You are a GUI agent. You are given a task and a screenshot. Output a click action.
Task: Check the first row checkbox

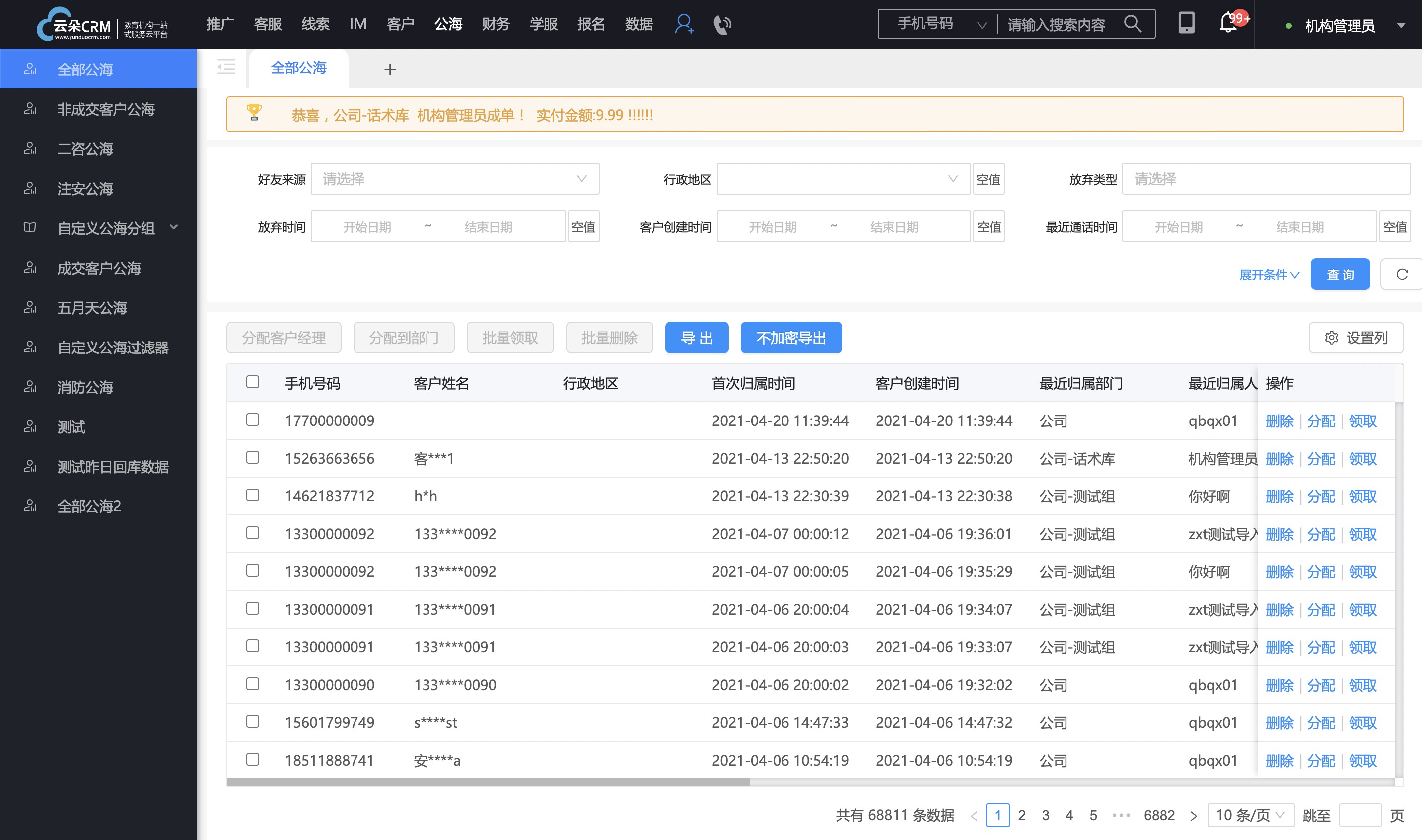point(253,419)
